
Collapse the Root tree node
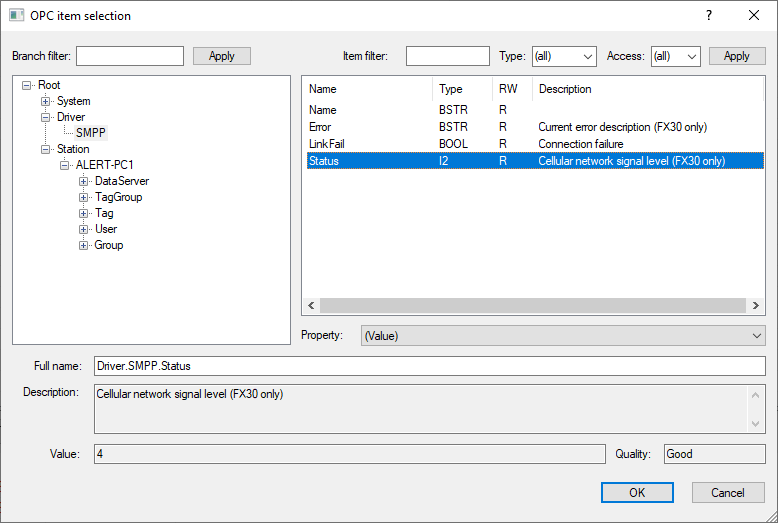[29, 86]
